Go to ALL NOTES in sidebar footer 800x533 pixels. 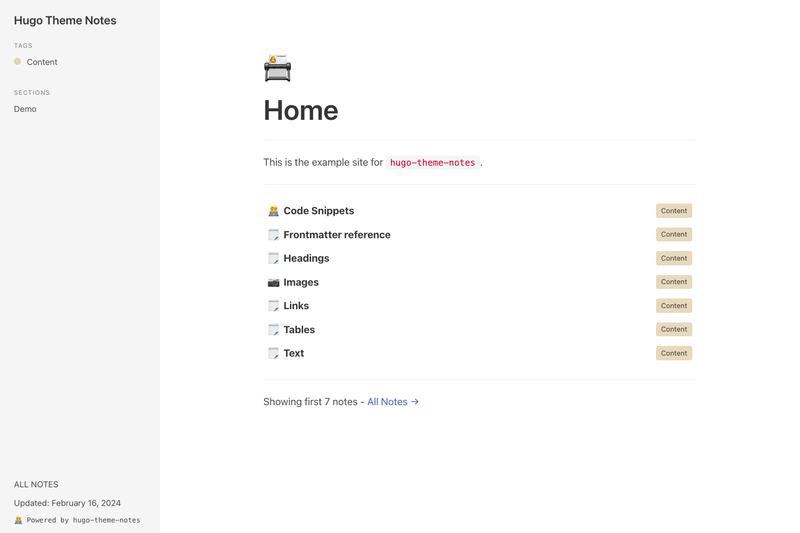pos(36,484)
